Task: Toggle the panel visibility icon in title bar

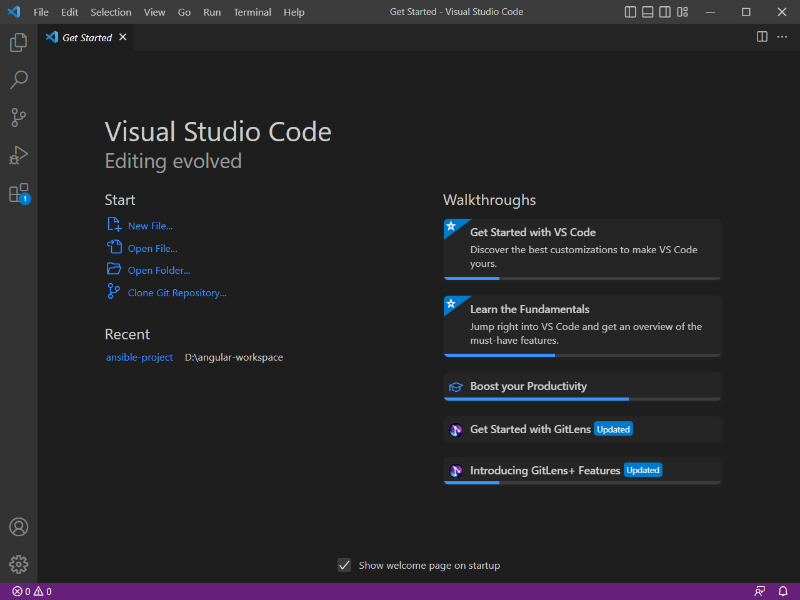Action: coord(647,11)
